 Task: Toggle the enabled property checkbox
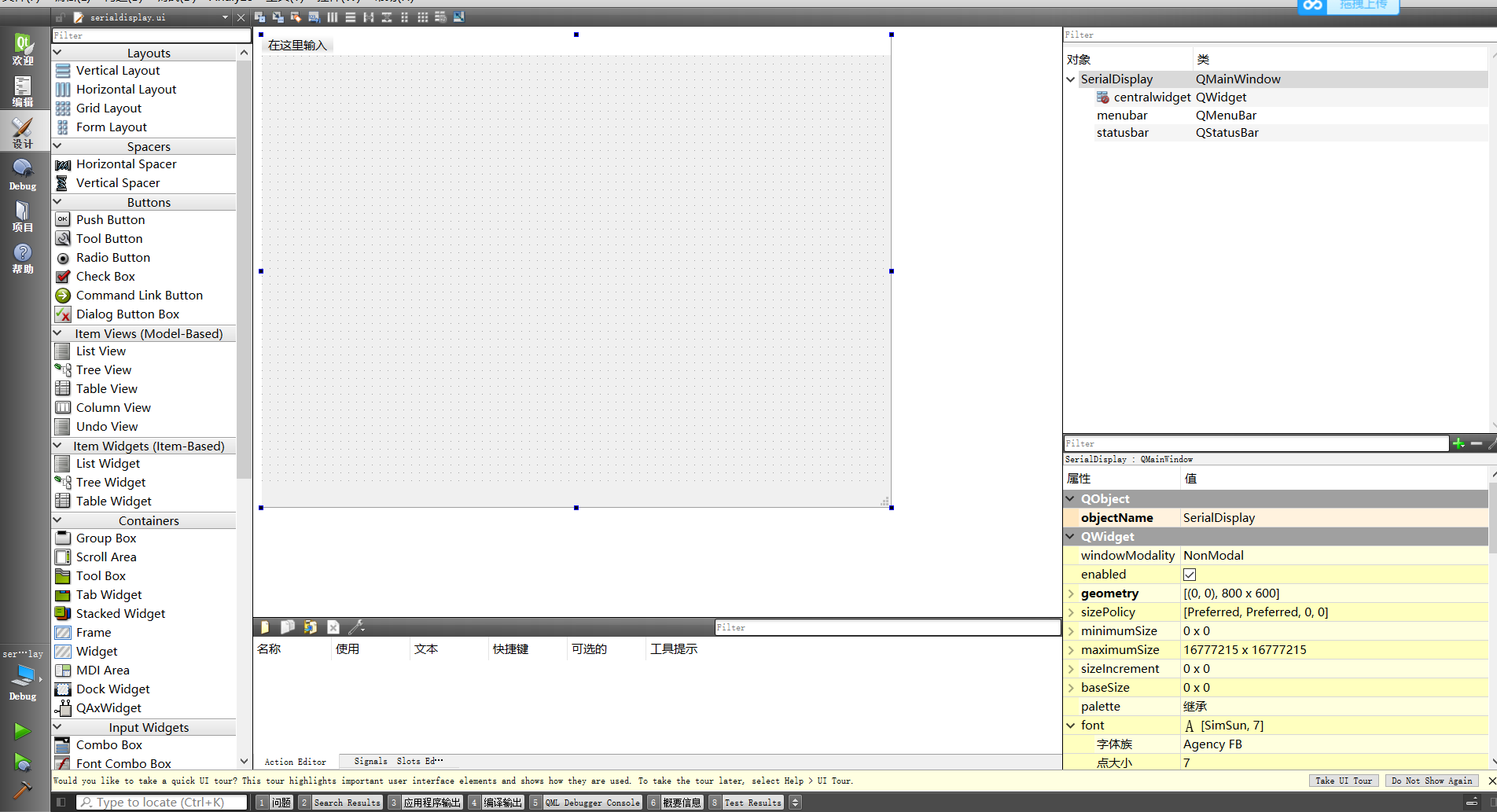tap(1190, 575)
